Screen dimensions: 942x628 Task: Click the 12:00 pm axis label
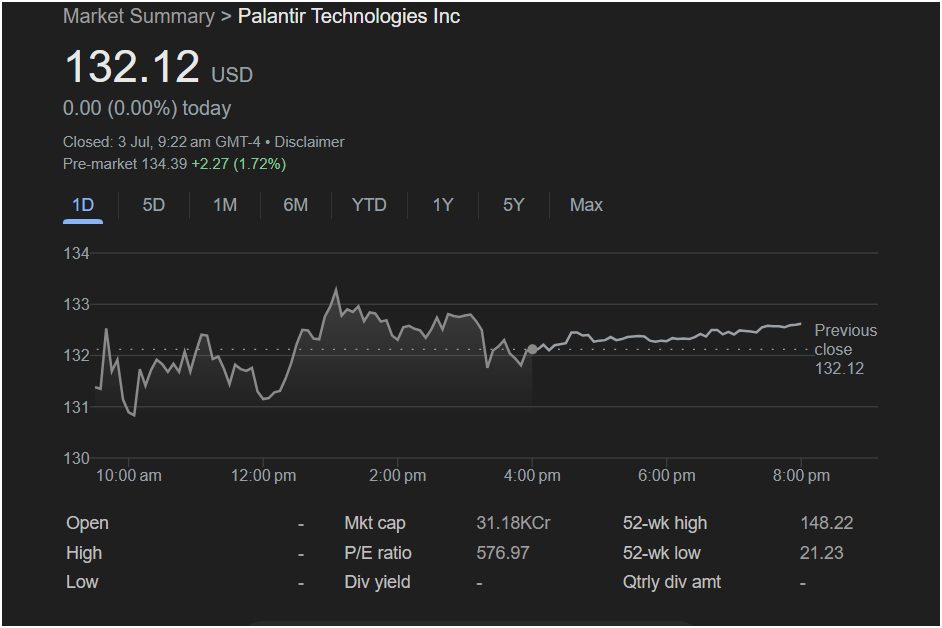point(263,476)
